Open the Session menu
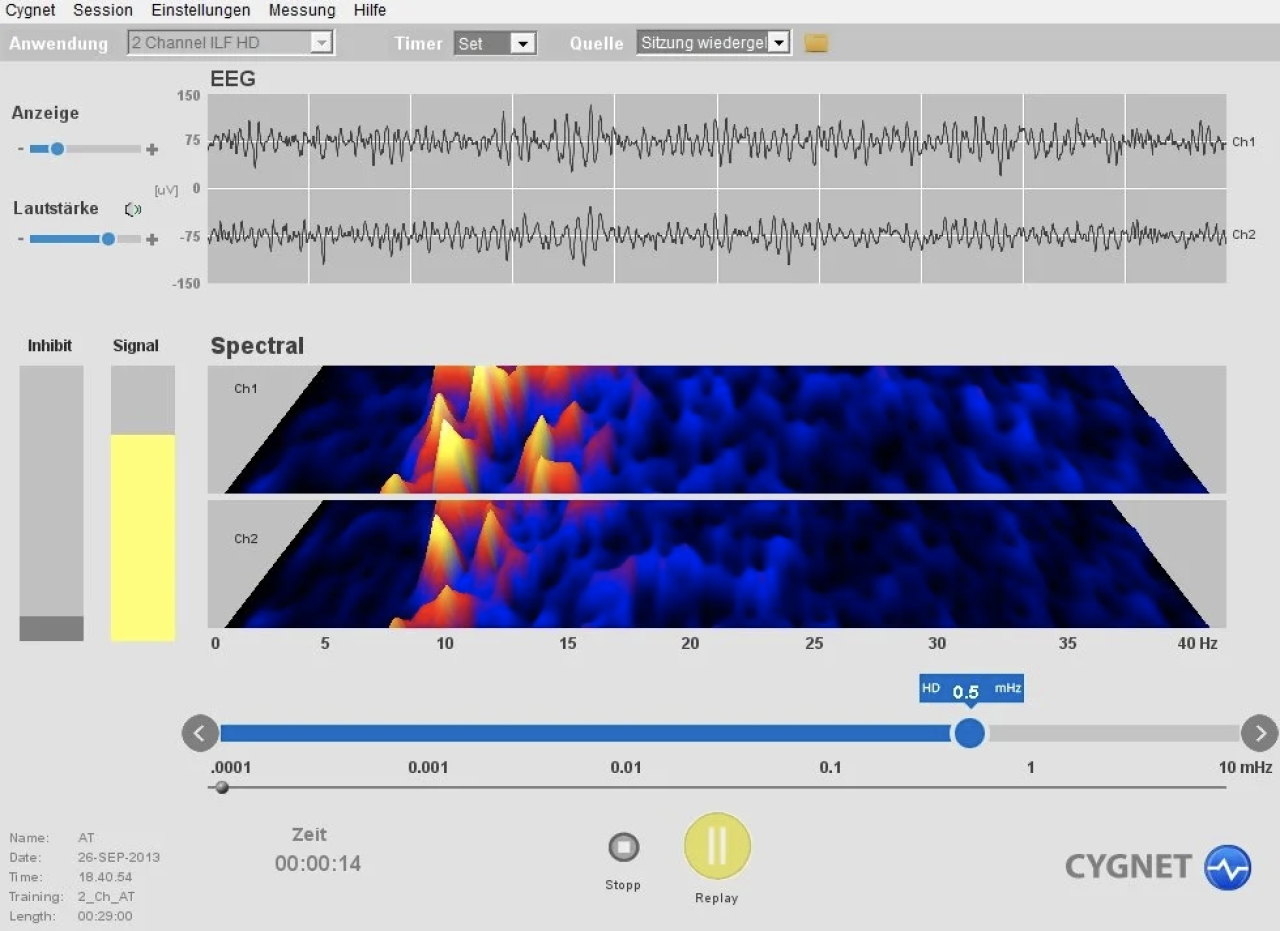 pyautogui.click(x=103, y=10)
